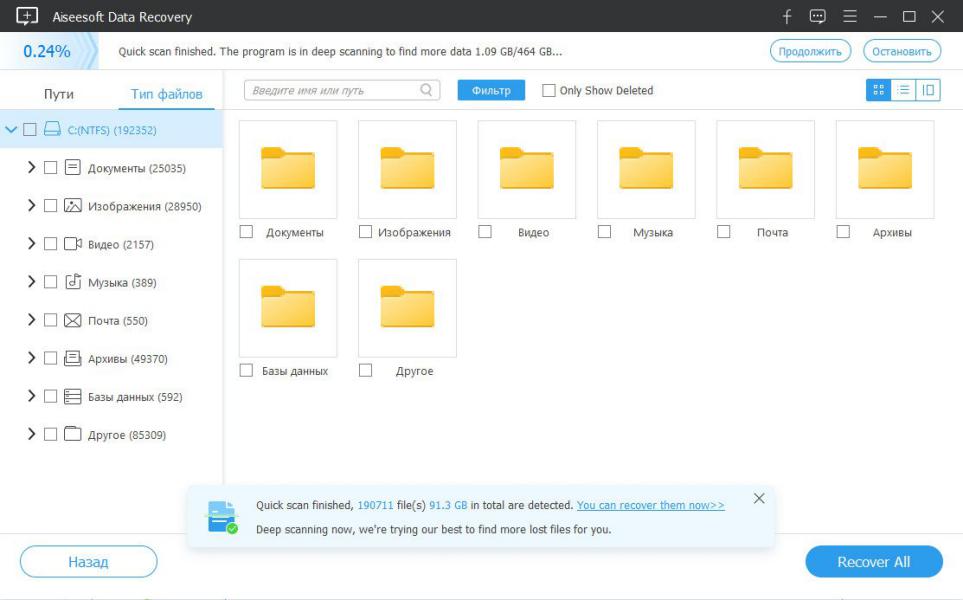
Task: Click the Музыка tree note icon
Action: 73,281
